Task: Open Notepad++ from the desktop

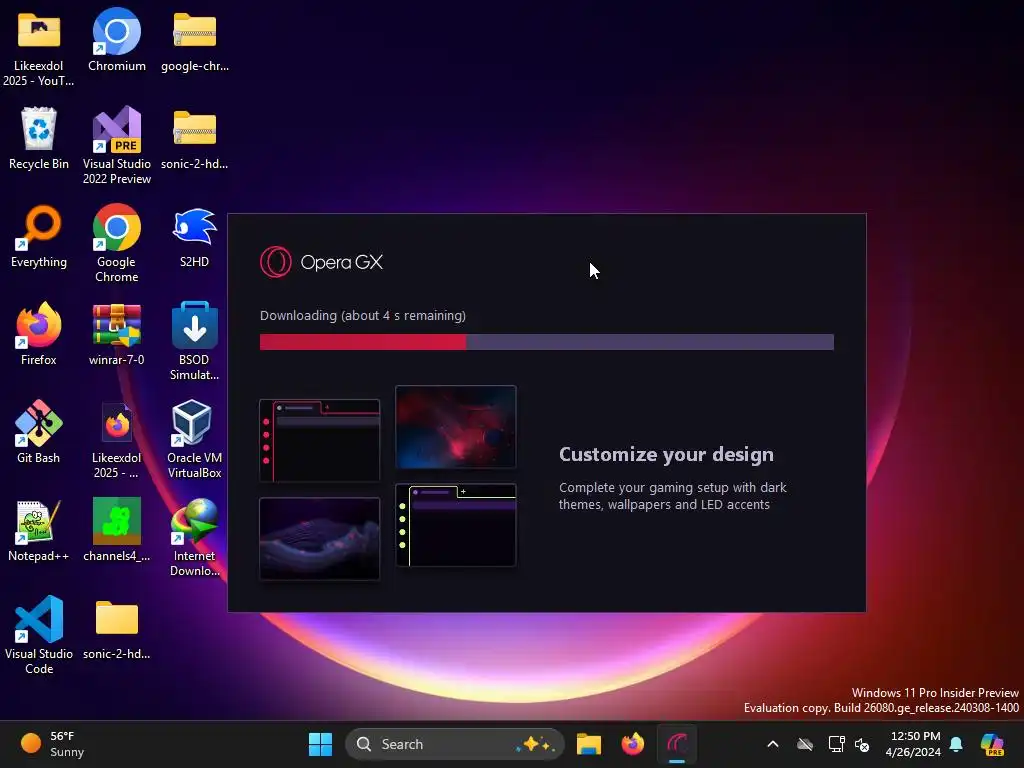Action: pos(39,530)
